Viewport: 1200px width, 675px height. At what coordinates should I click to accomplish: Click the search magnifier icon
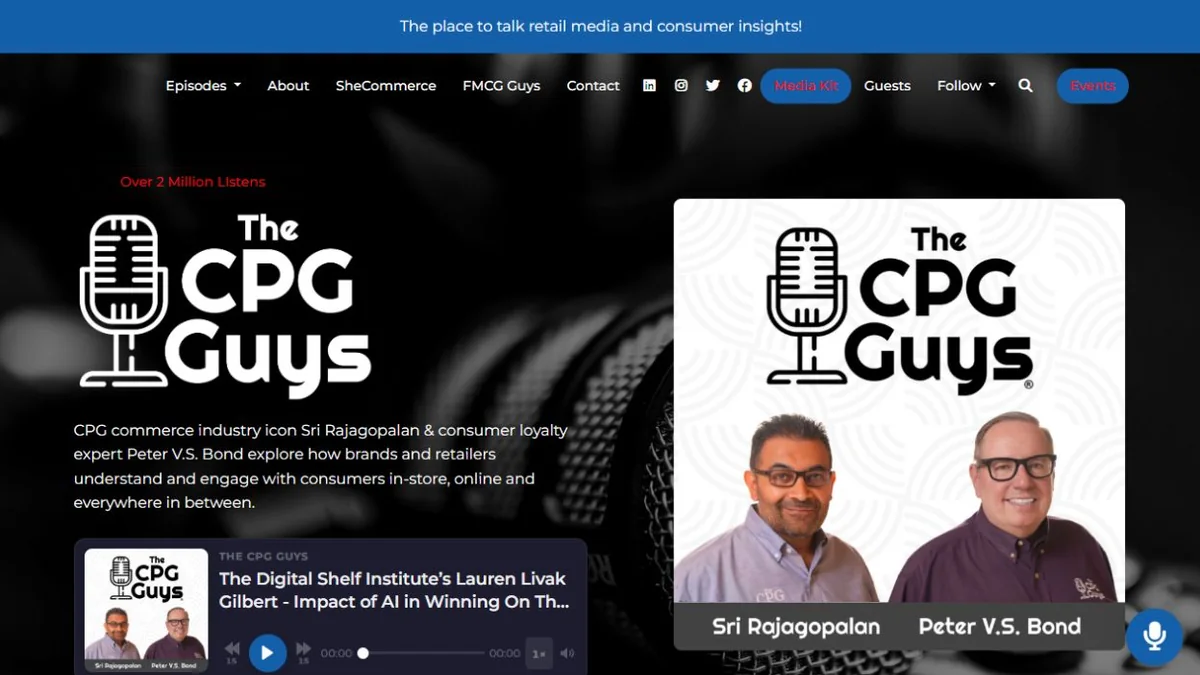tap(1025, 86)
